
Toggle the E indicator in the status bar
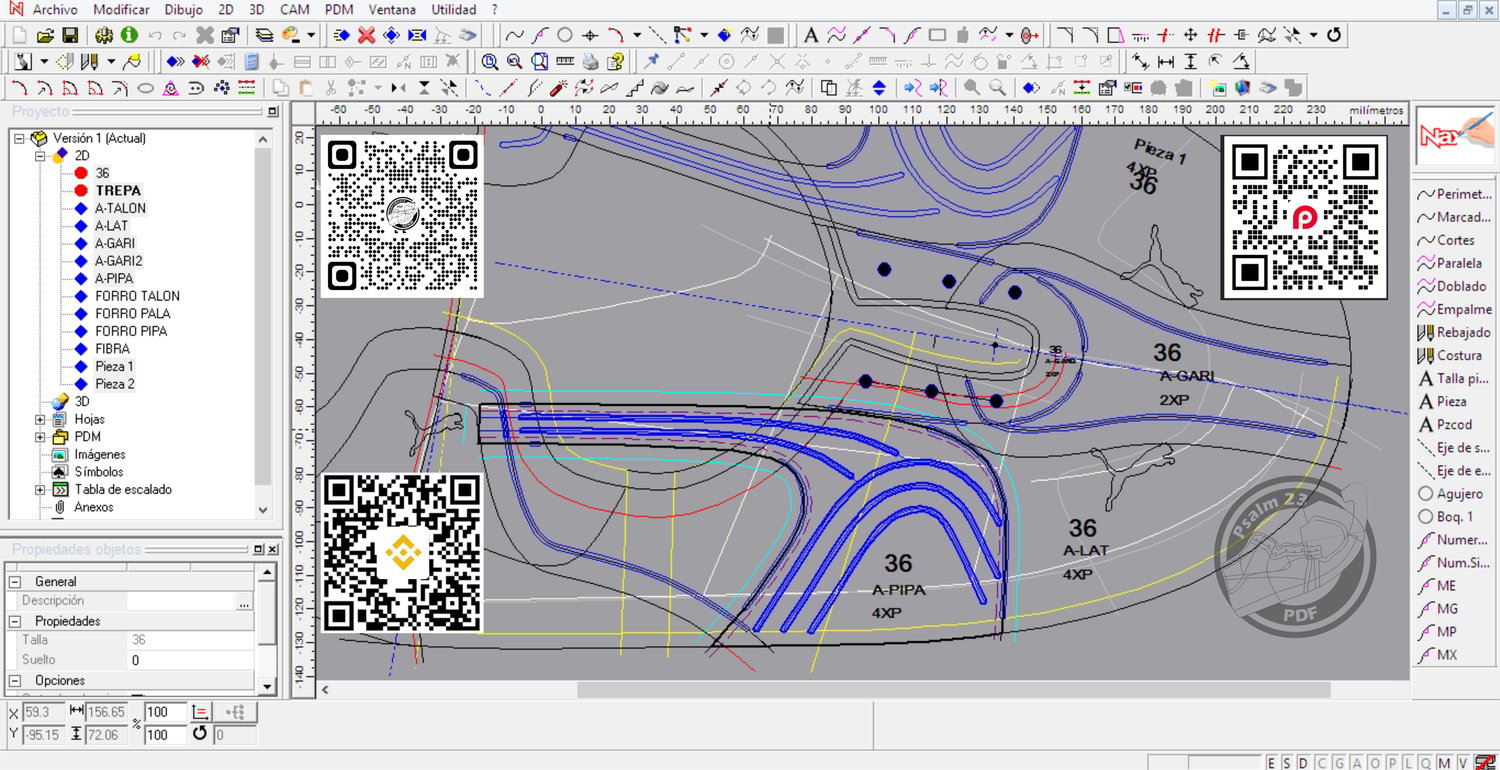click(1272, 763)
